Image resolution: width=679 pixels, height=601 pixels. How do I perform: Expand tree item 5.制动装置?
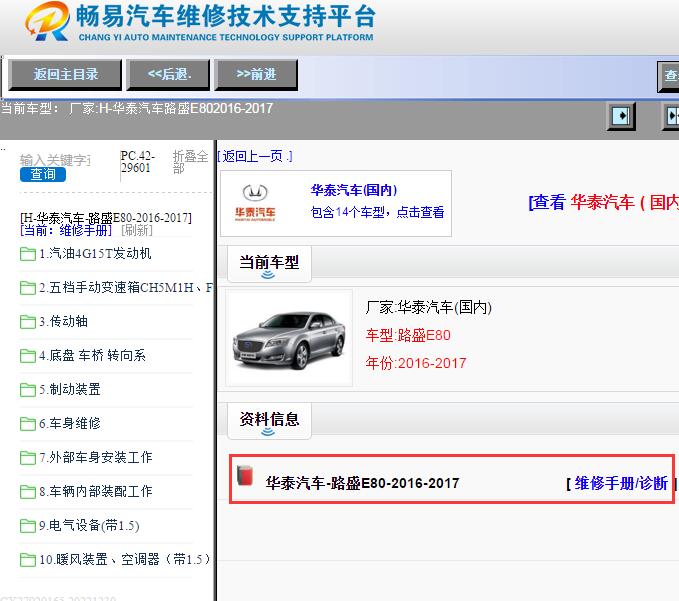(x=70, y=390)
